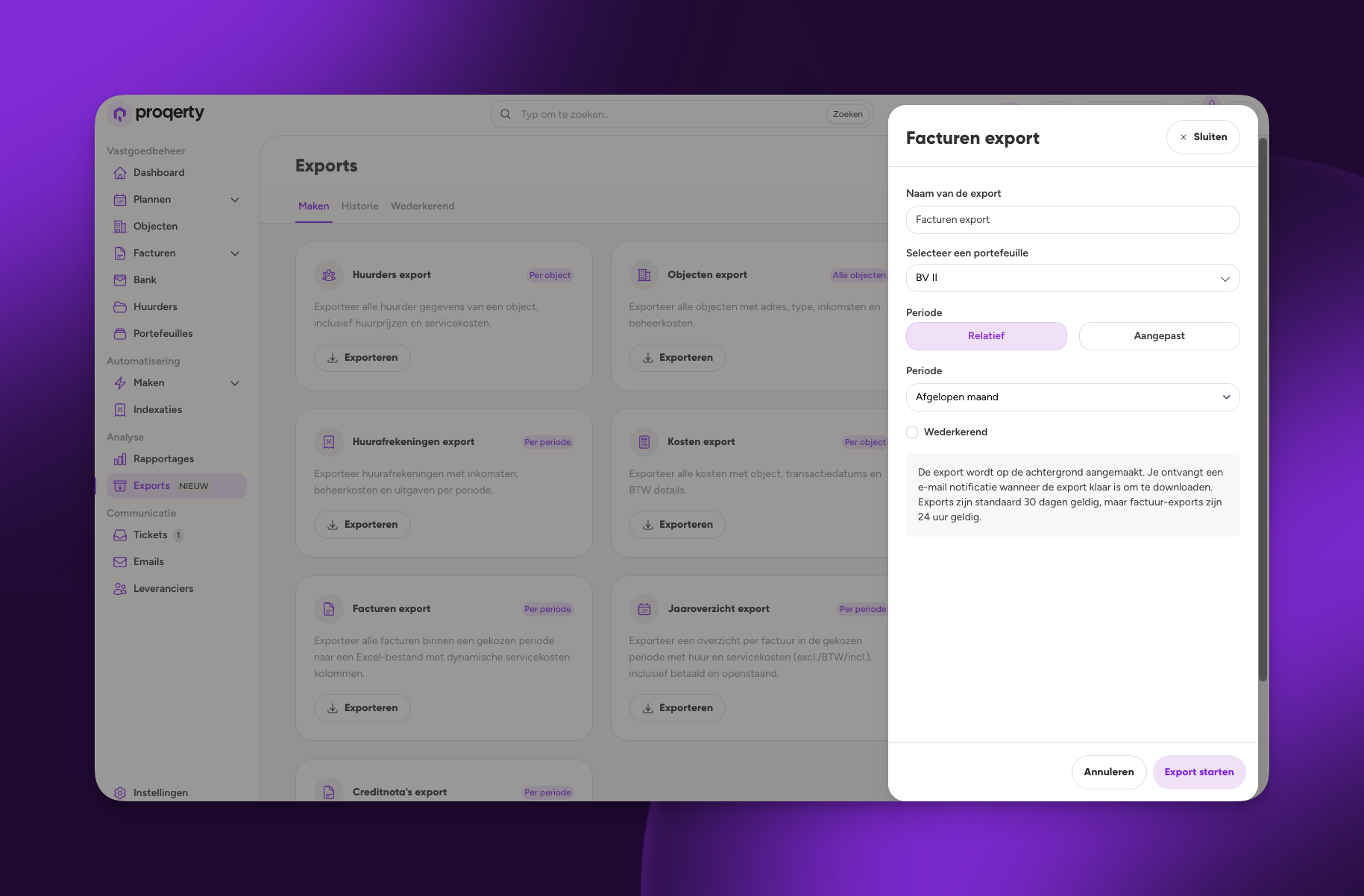This screenshot has width=1364, height=896.
Task: Click the Emails envelope icon
Action: pos(120,562)
